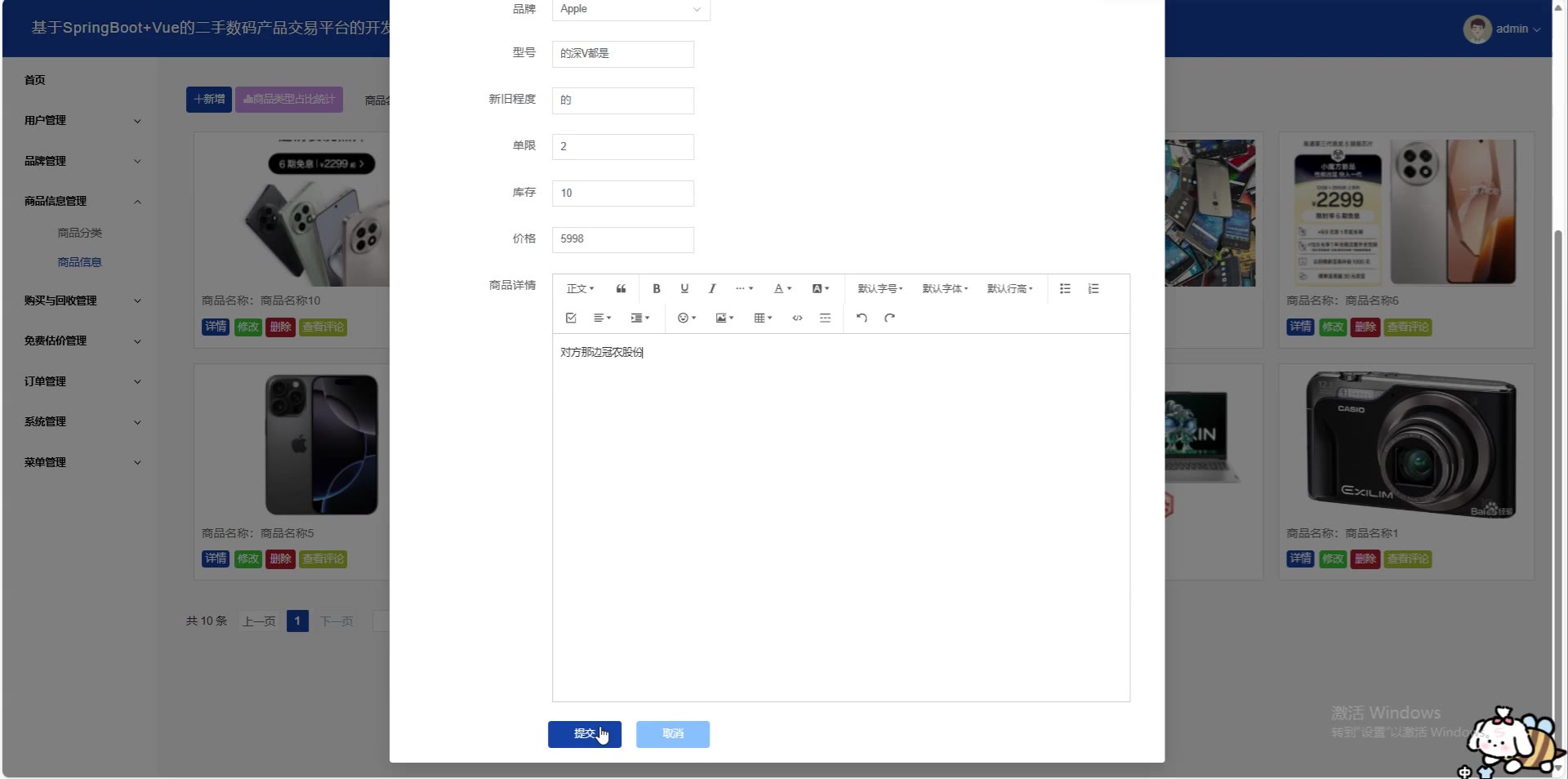
Task: Undo the last edit in the editor
Action: (x=862, y=318)
